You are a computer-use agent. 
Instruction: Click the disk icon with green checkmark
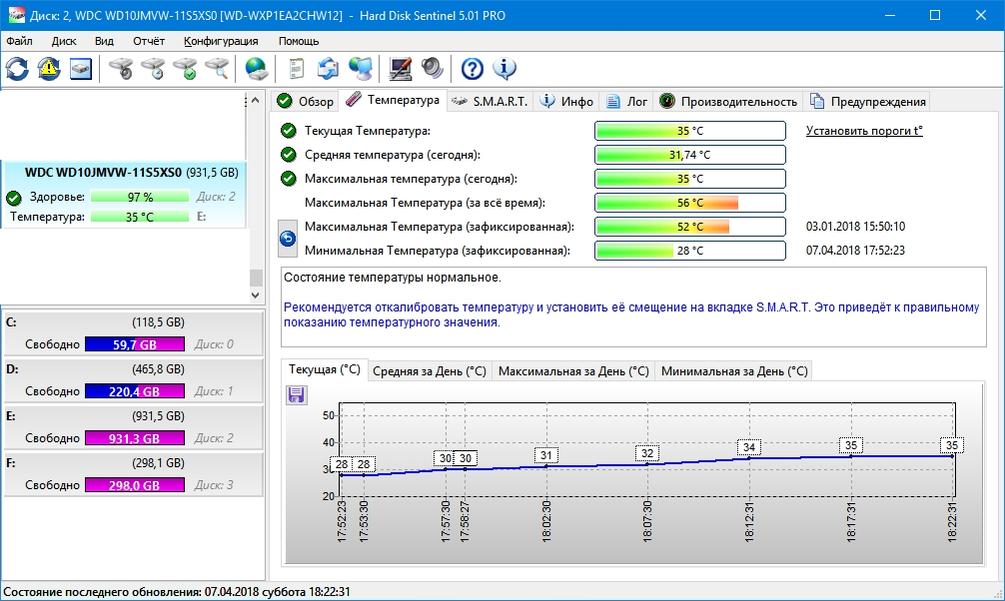coord(185,69)
